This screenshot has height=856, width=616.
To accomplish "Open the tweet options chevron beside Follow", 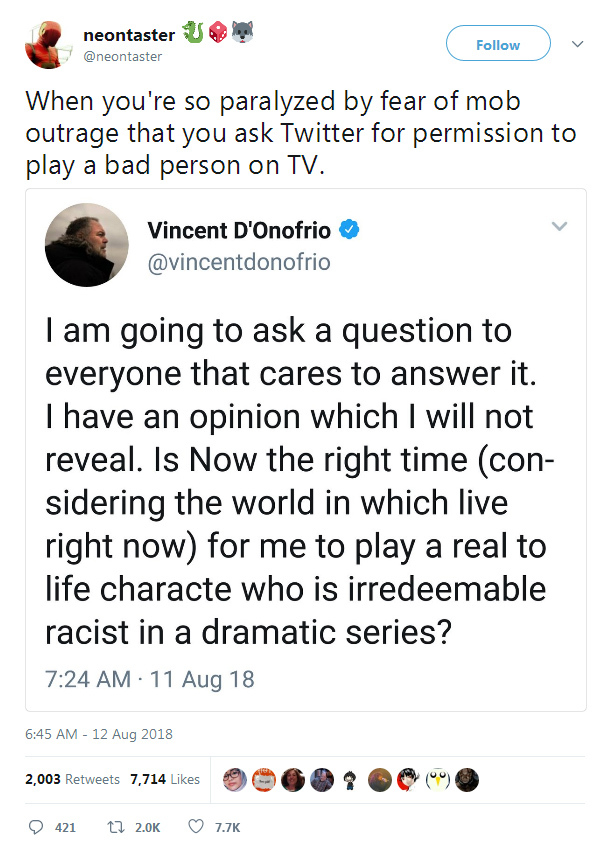I will pos(577,44).
